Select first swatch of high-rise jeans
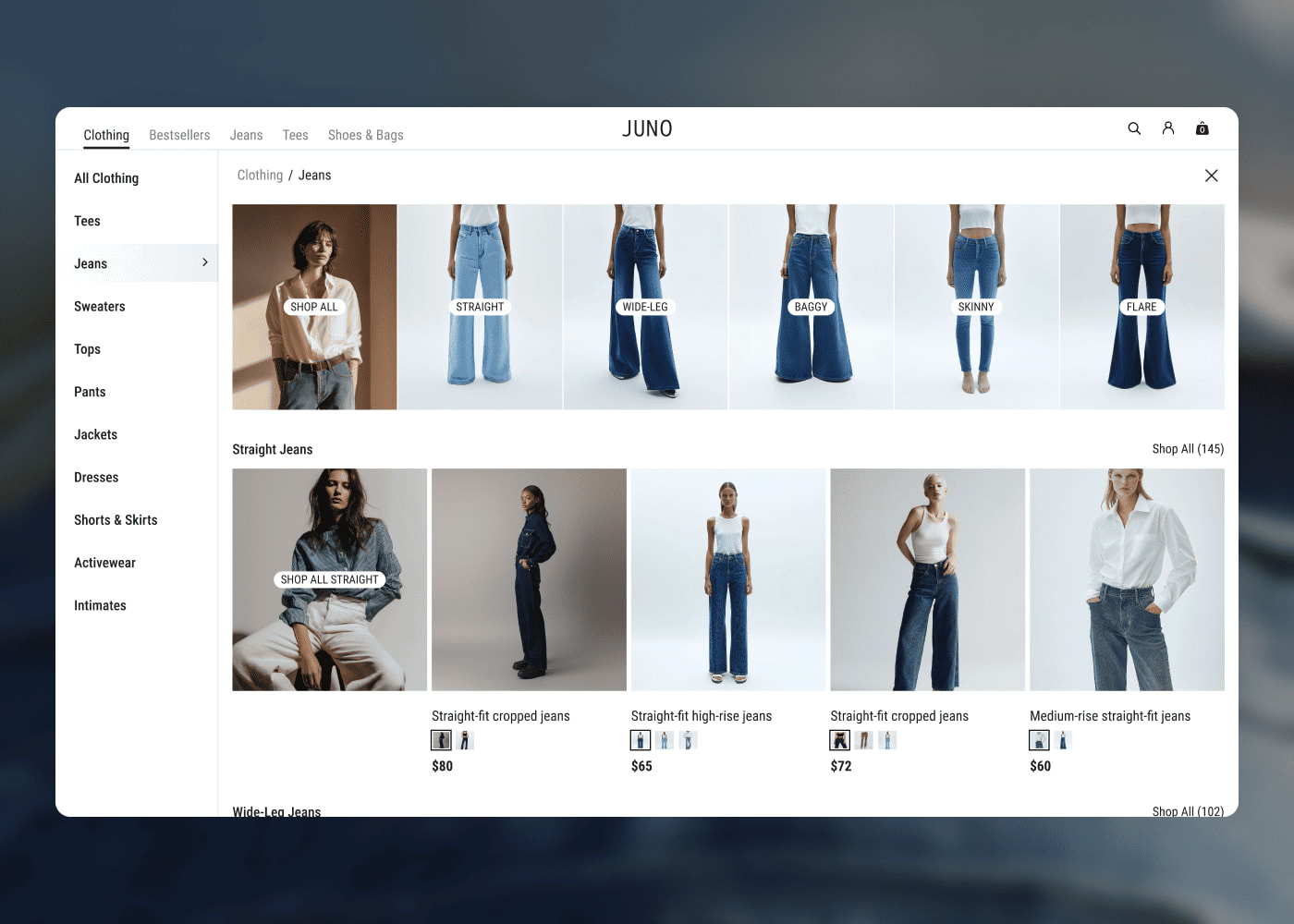This screenshot has height=924, width=1294. point(641,740)
